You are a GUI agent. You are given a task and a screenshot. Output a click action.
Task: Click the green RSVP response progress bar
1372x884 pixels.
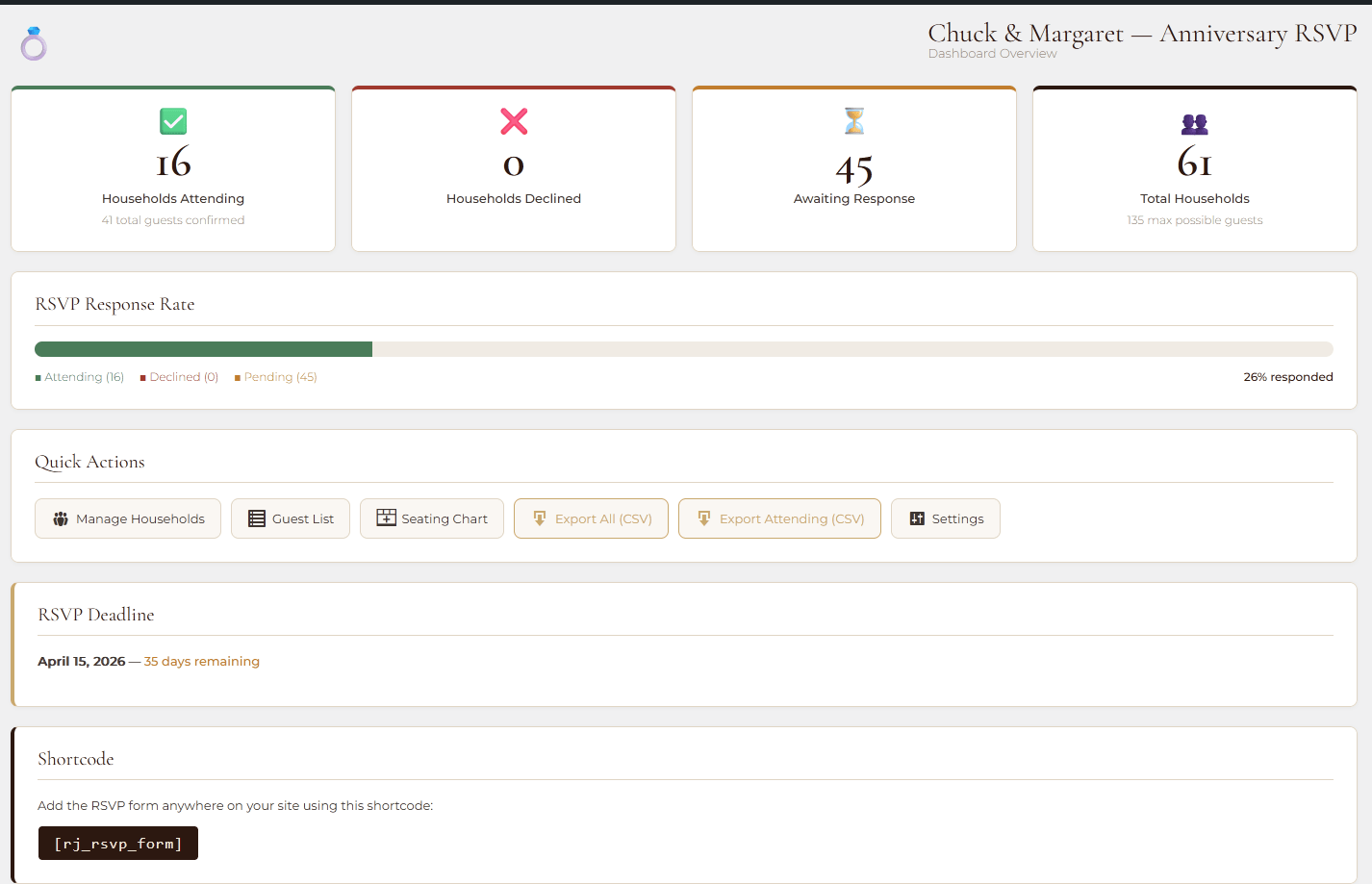point(203,349)
